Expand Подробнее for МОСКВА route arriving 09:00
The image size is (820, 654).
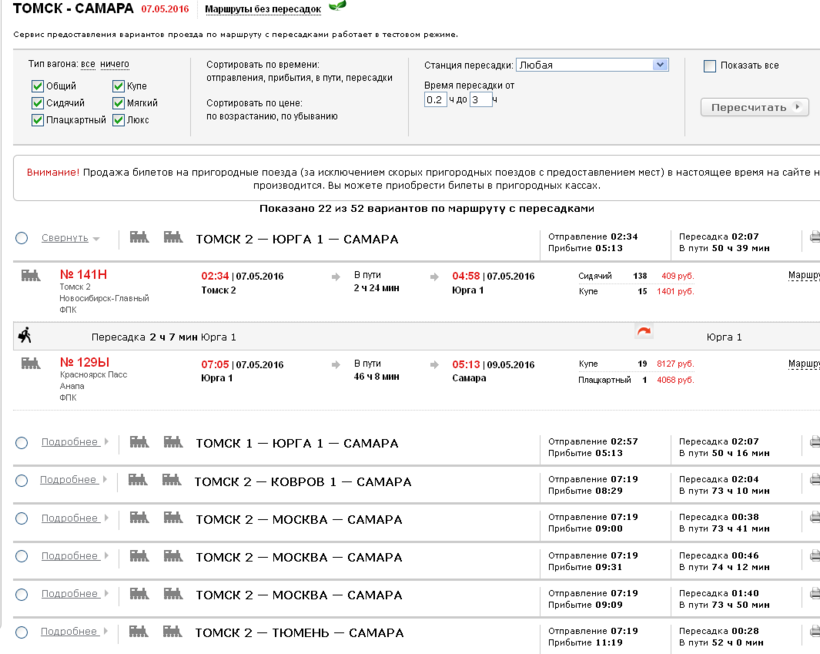[70, 518]
